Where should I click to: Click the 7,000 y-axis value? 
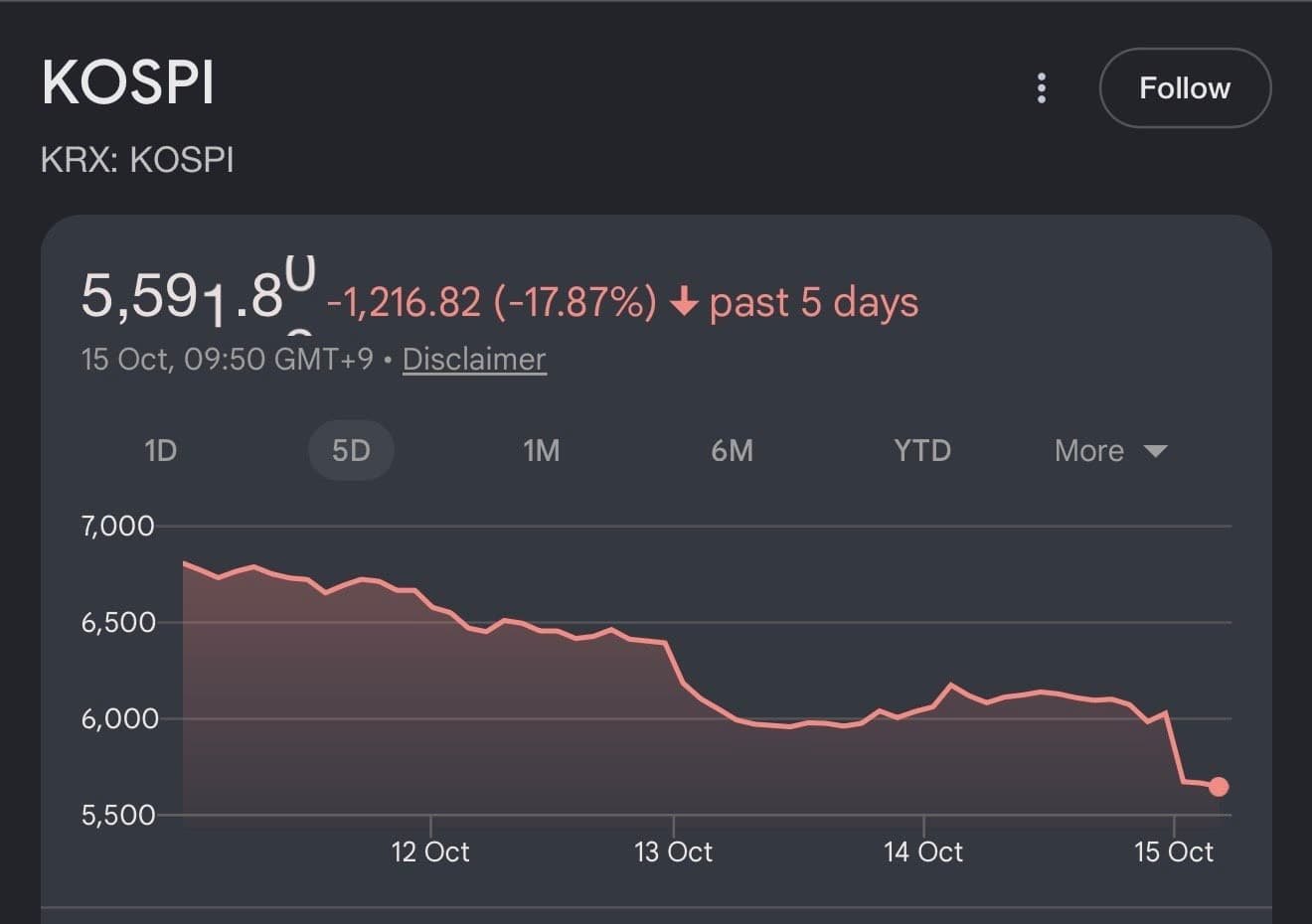[118, 526]
